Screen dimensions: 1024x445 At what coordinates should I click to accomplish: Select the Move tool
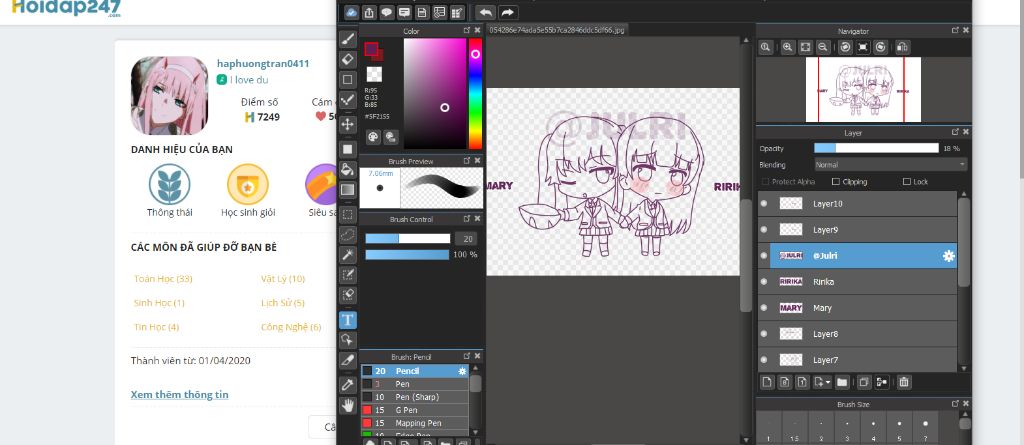click(x=348, y=124)
